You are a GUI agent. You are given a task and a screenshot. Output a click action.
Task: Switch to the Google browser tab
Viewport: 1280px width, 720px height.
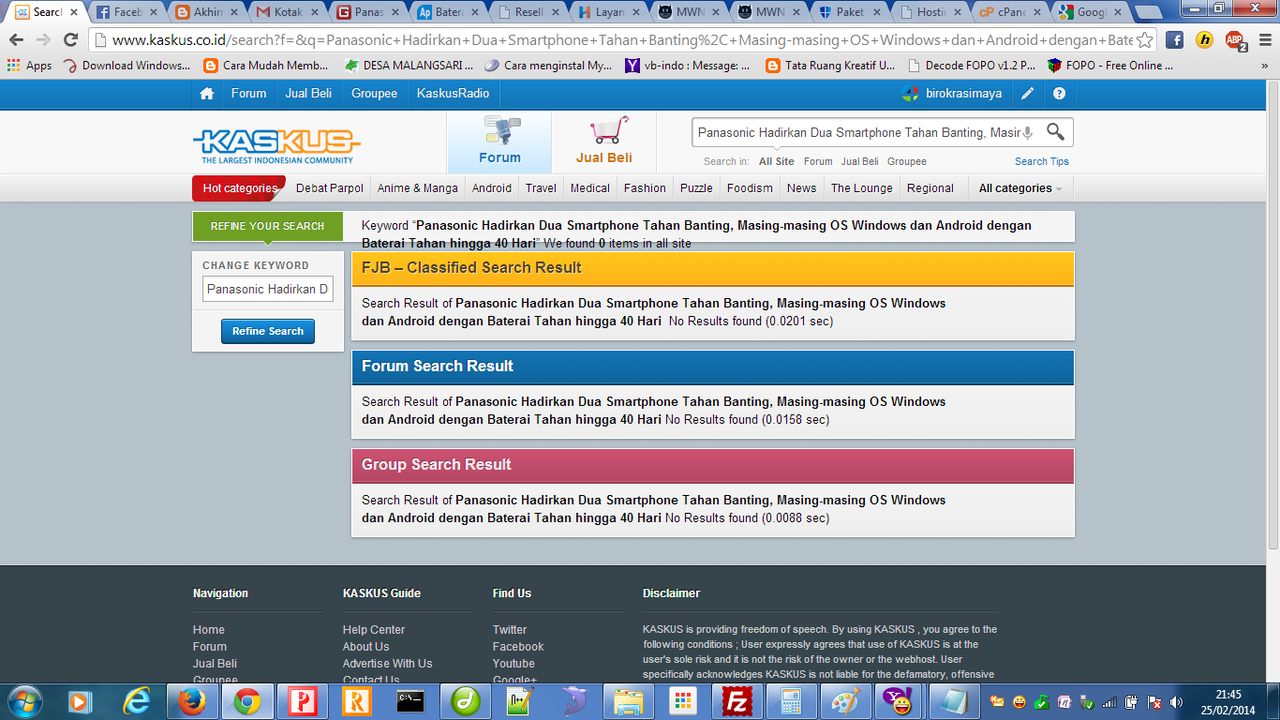1090,13
